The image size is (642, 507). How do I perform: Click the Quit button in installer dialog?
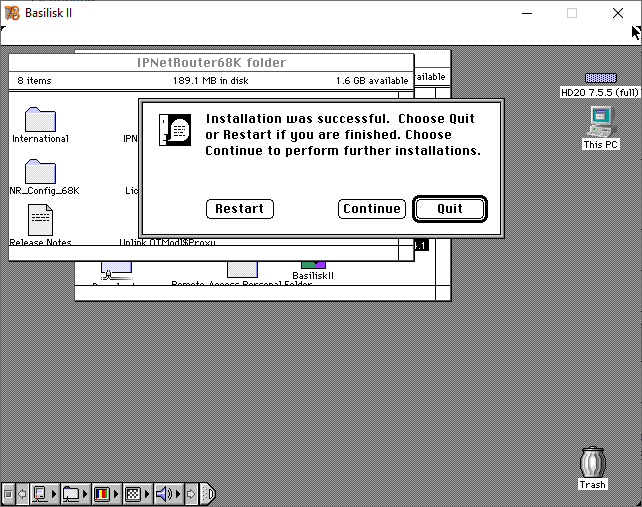coord(450,209)
